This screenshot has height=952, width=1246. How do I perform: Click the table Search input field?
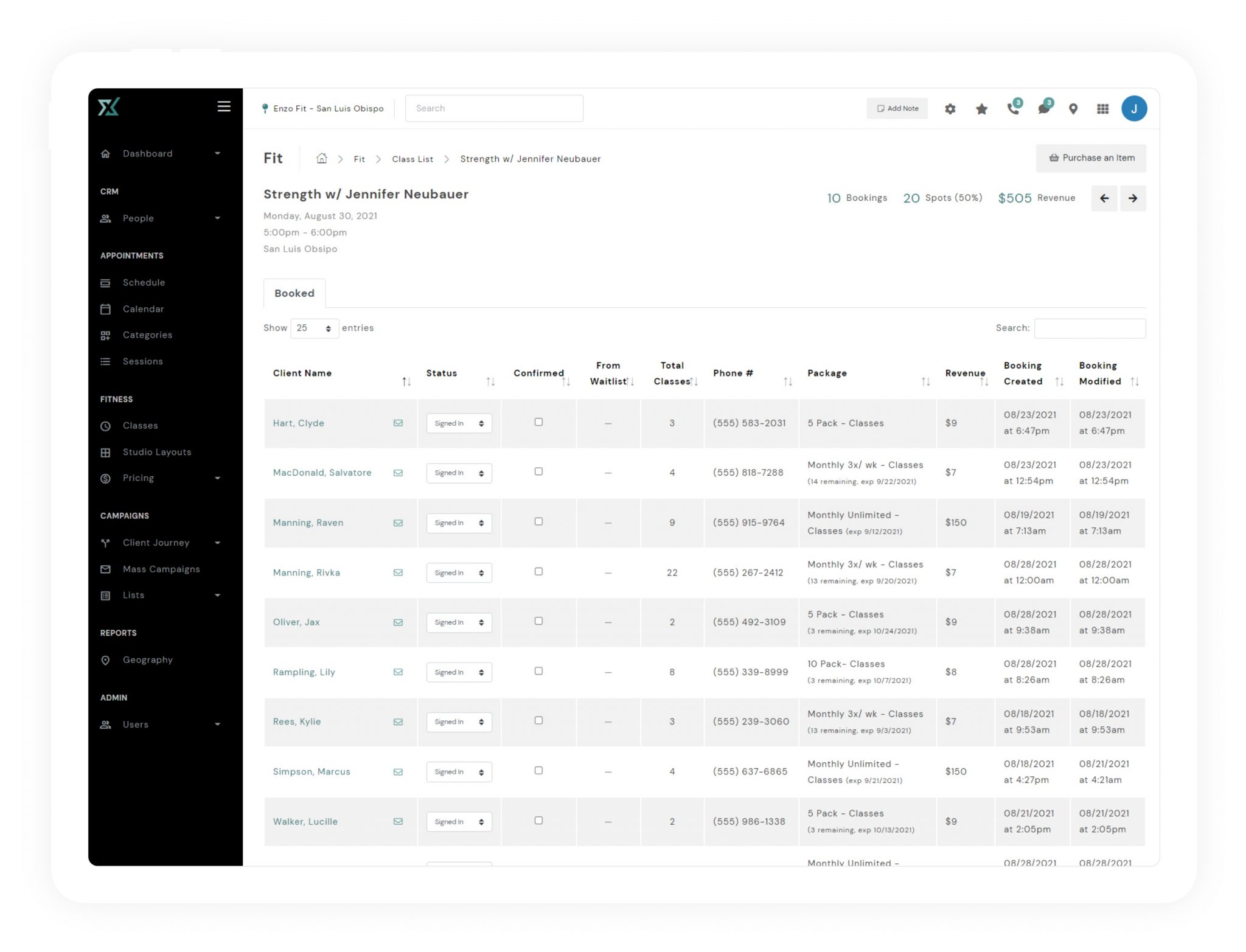[x=1090, y=328]
